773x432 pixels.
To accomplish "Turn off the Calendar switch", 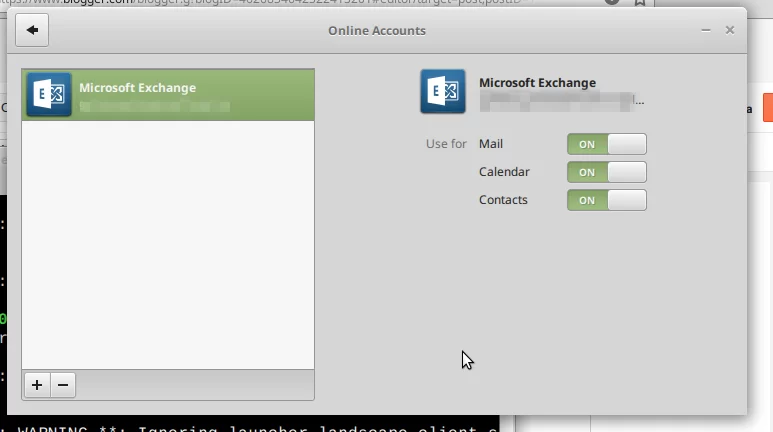I will 606,172.
